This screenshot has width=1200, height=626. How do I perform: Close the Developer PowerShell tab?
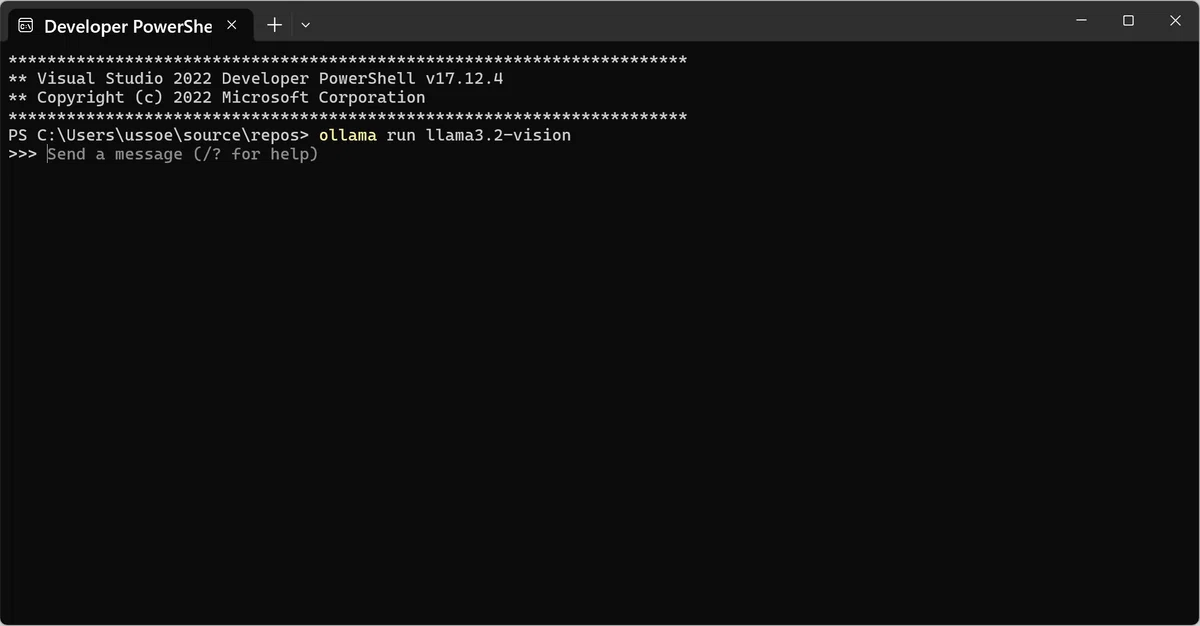[x=232, y=25]
